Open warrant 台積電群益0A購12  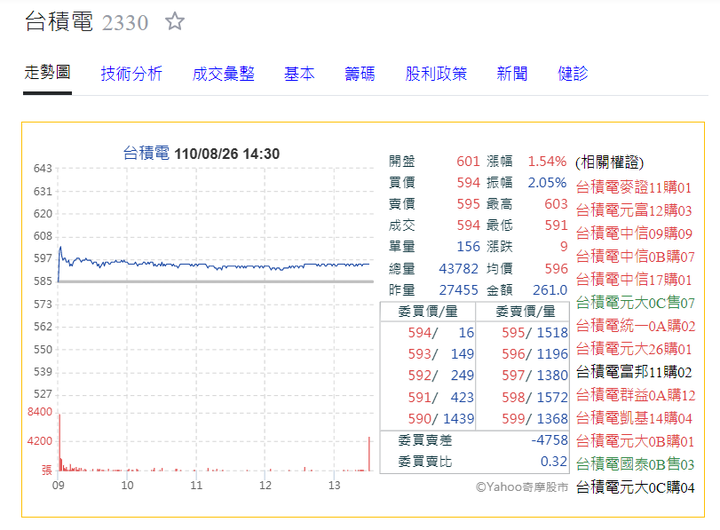click(636, 395)
